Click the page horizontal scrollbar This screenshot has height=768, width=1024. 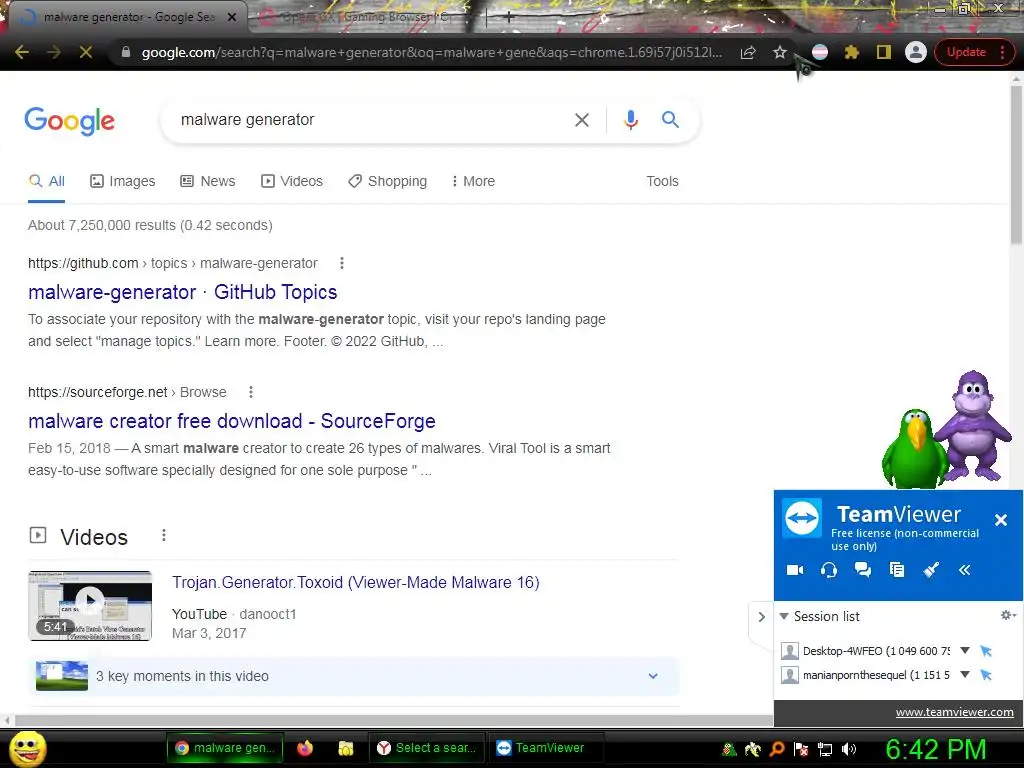pyautogui.click(x=392, y=721)
